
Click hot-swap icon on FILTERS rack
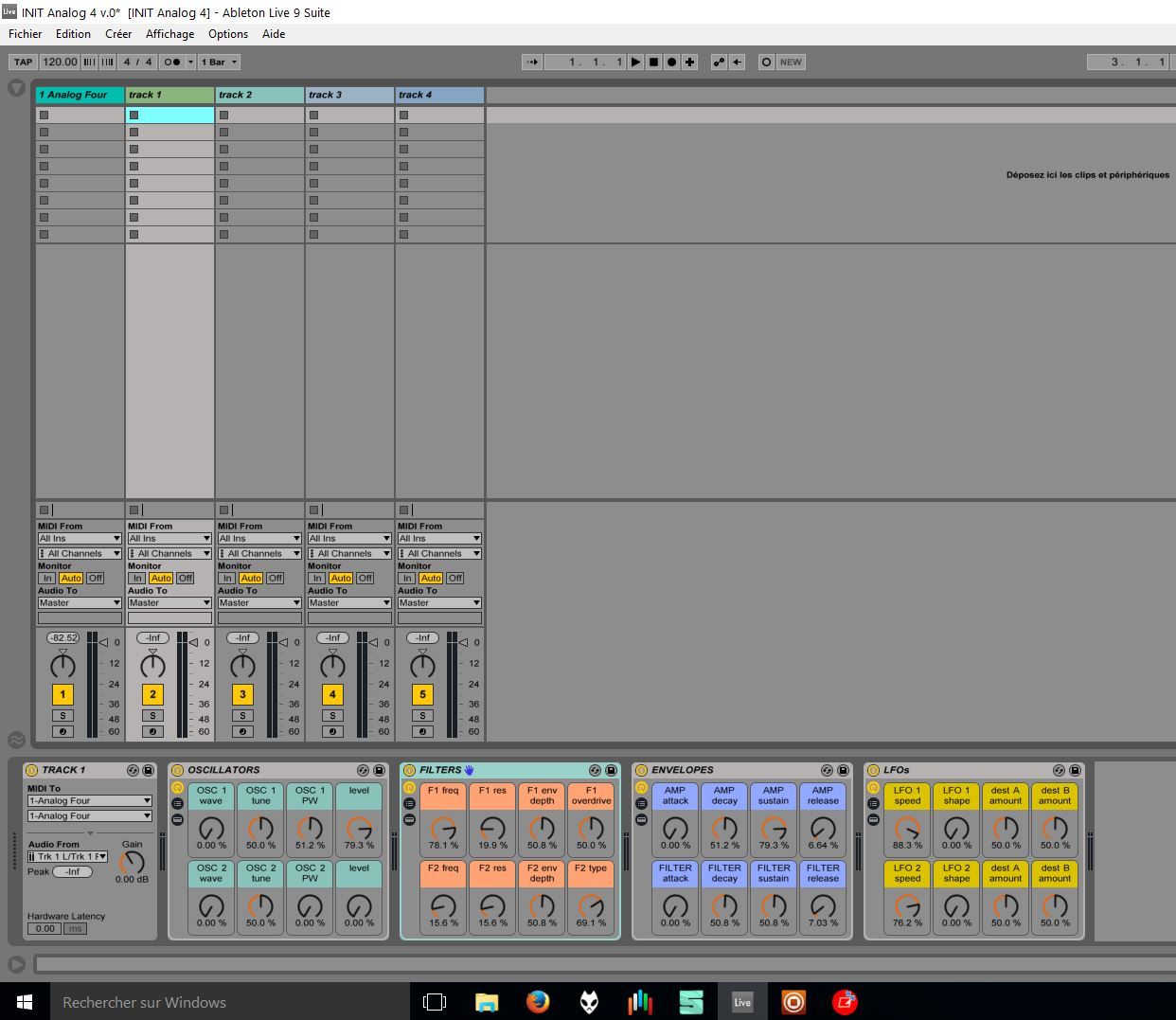click(x=595, y=771)
